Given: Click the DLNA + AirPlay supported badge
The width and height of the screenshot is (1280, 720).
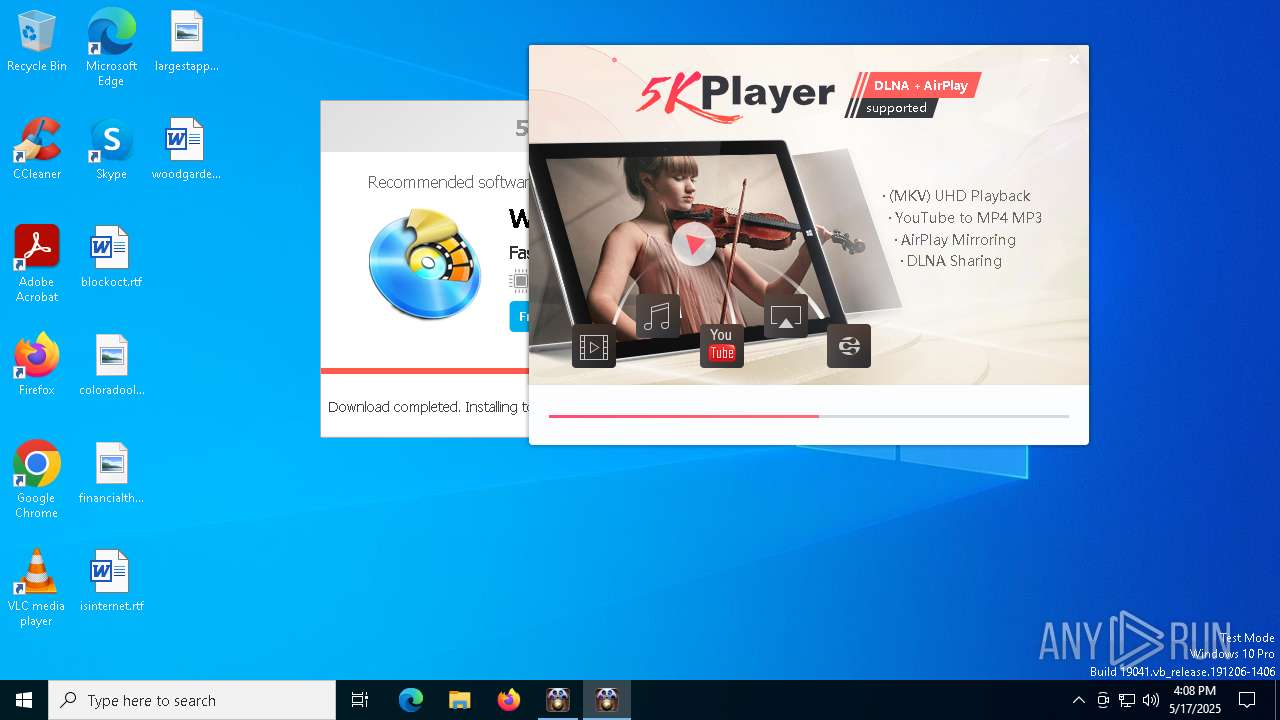Looking at the screenshot, I should [913, 95].
